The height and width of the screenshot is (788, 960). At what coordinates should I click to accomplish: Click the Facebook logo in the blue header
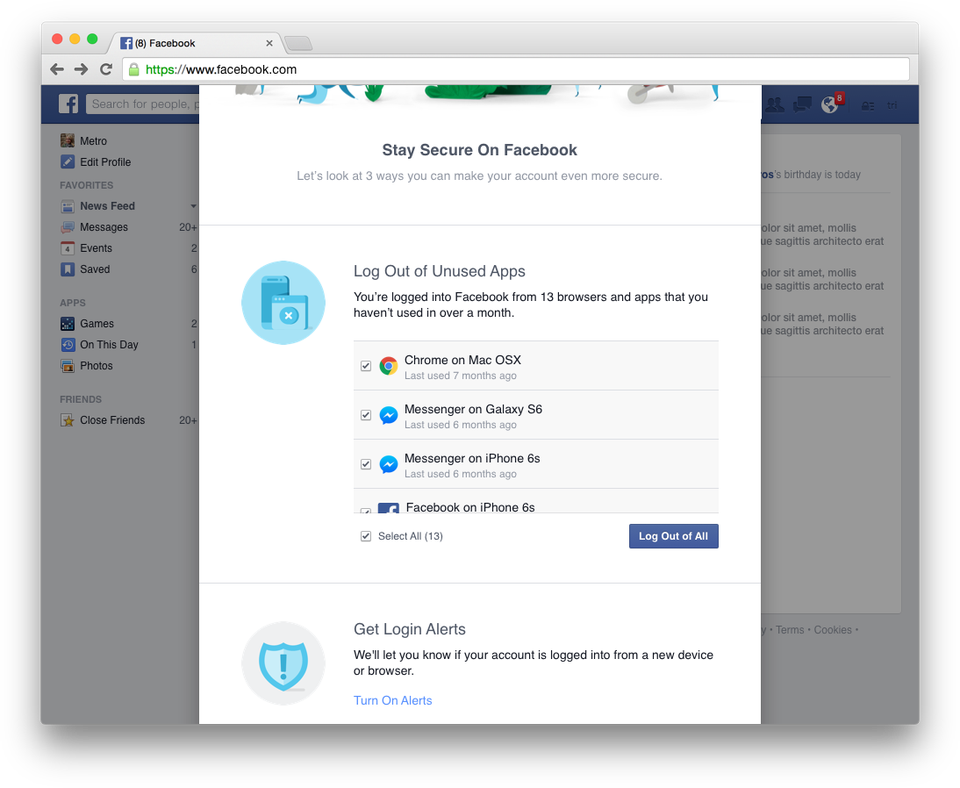tap(68, 104)
